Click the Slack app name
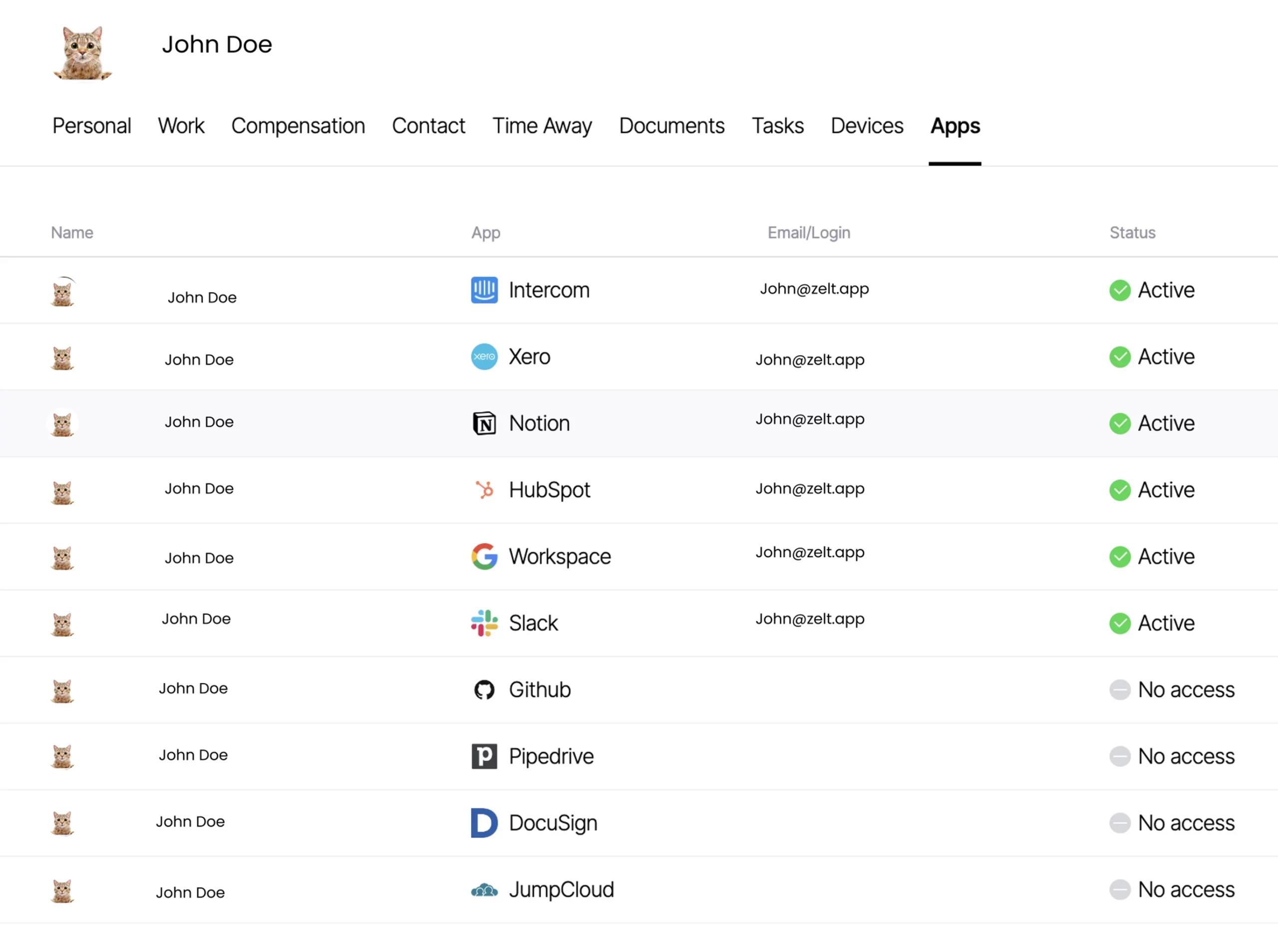 coord(533,623)
